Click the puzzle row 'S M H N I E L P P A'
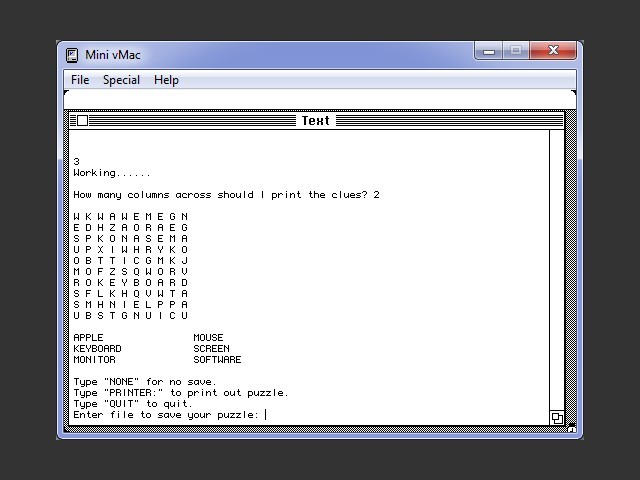The image size is (640, 480). click(x=131, y=304)
